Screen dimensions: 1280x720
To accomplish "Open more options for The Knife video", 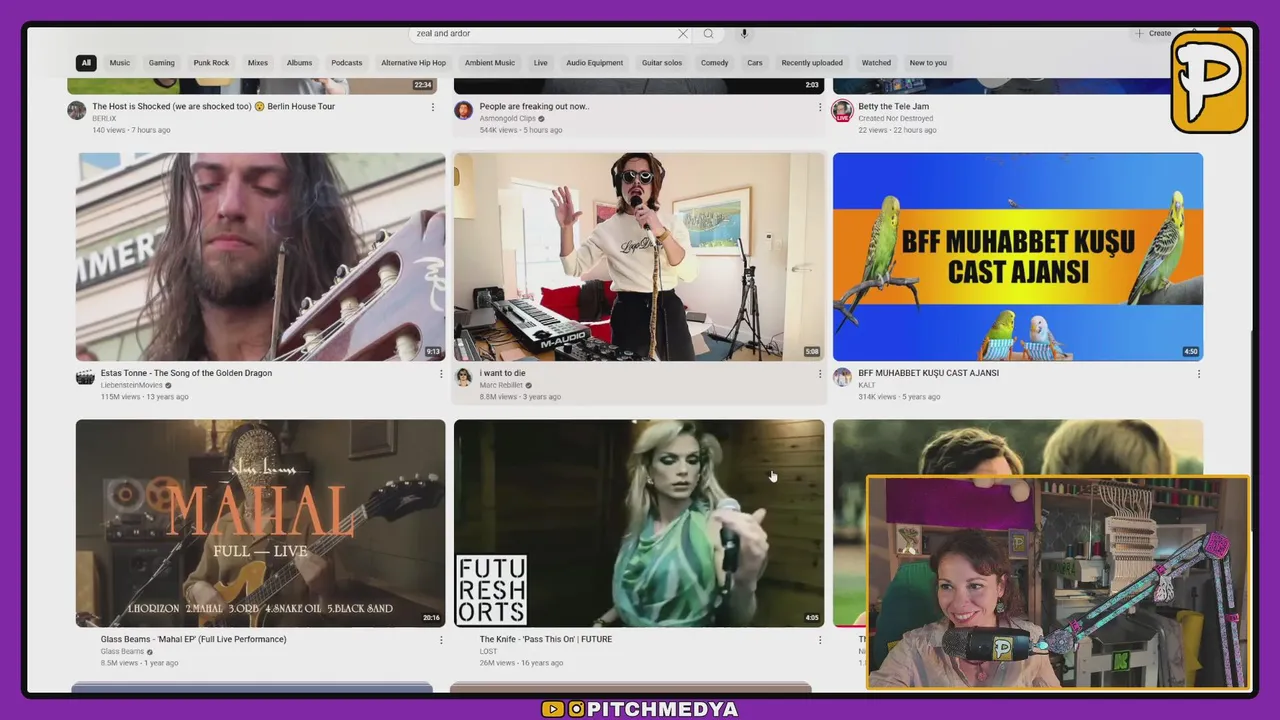I will (x=820, y=640).
